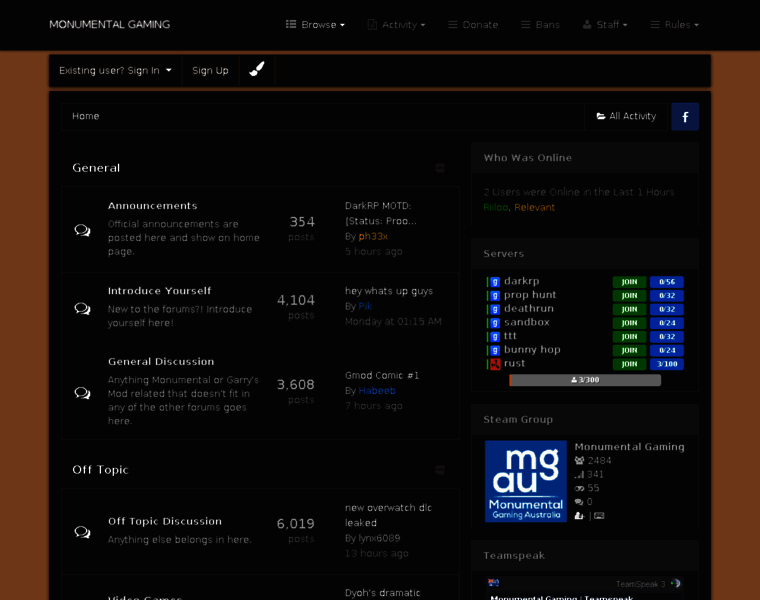The image size is (760, 600).
Task: Click the prop hunt server game icon
Action: tap(495, 295)
